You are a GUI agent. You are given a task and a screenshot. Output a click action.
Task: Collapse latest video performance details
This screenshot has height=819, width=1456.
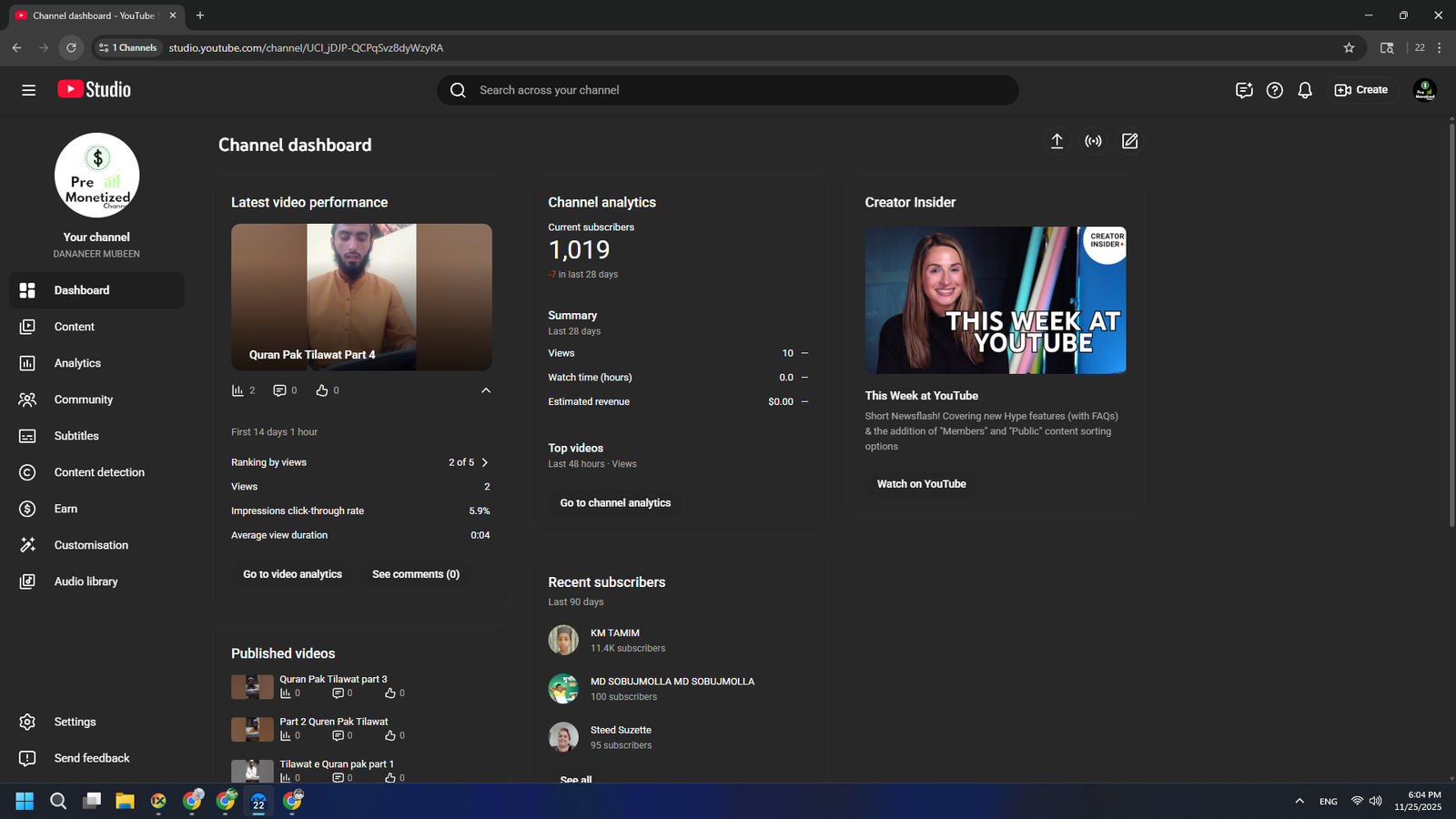486,390
